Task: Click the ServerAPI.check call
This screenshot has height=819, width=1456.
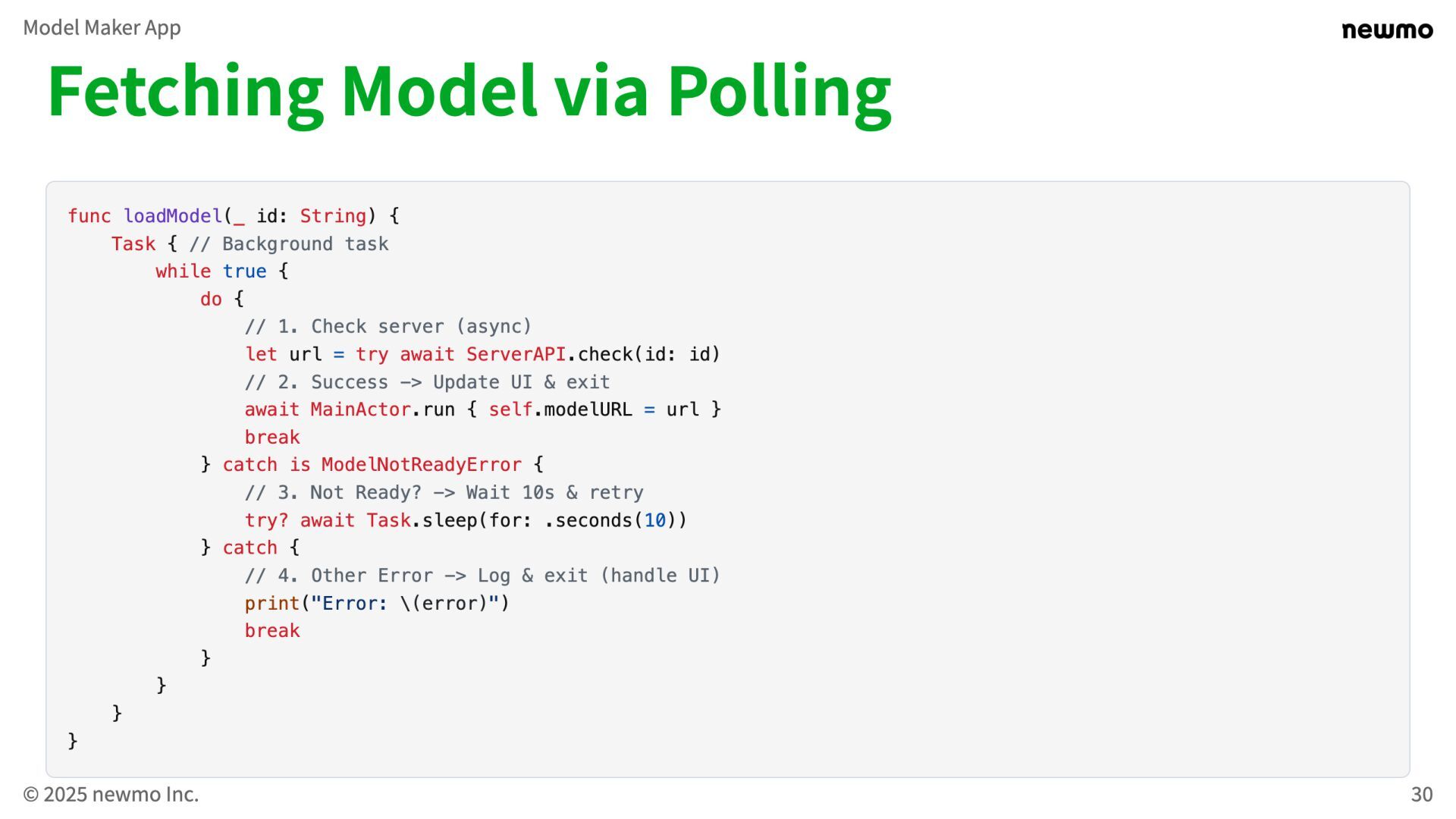Action: coord(593,354)
